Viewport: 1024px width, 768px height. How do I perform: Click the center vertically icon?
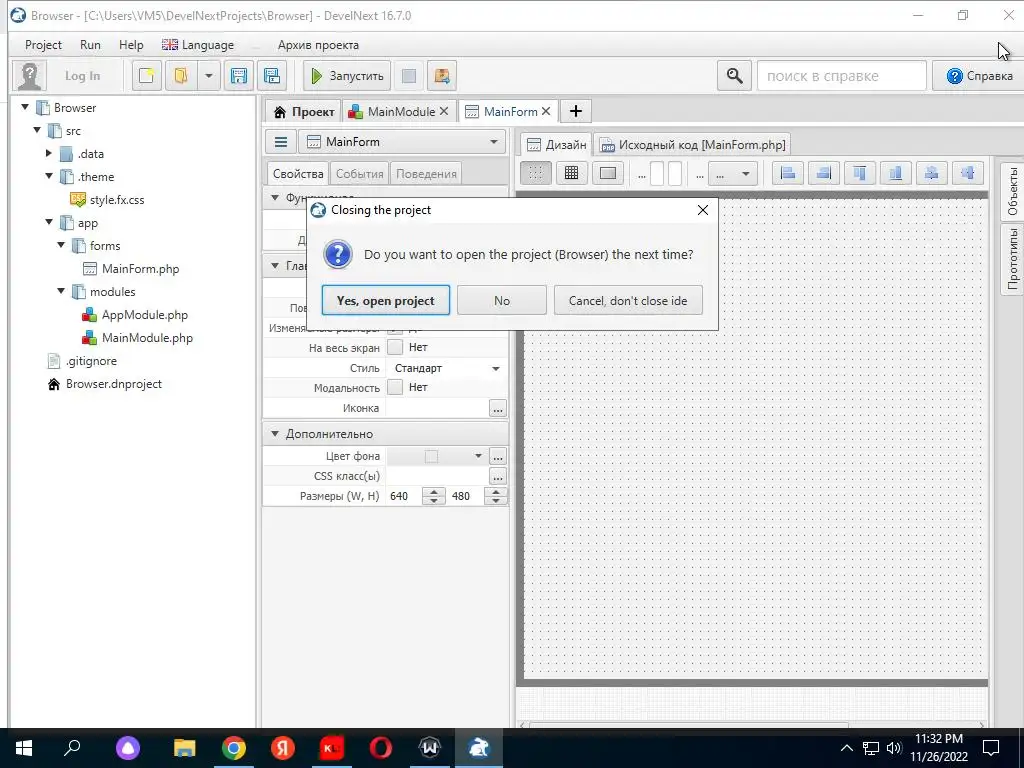pyautogui.click(x=967, y=173)
